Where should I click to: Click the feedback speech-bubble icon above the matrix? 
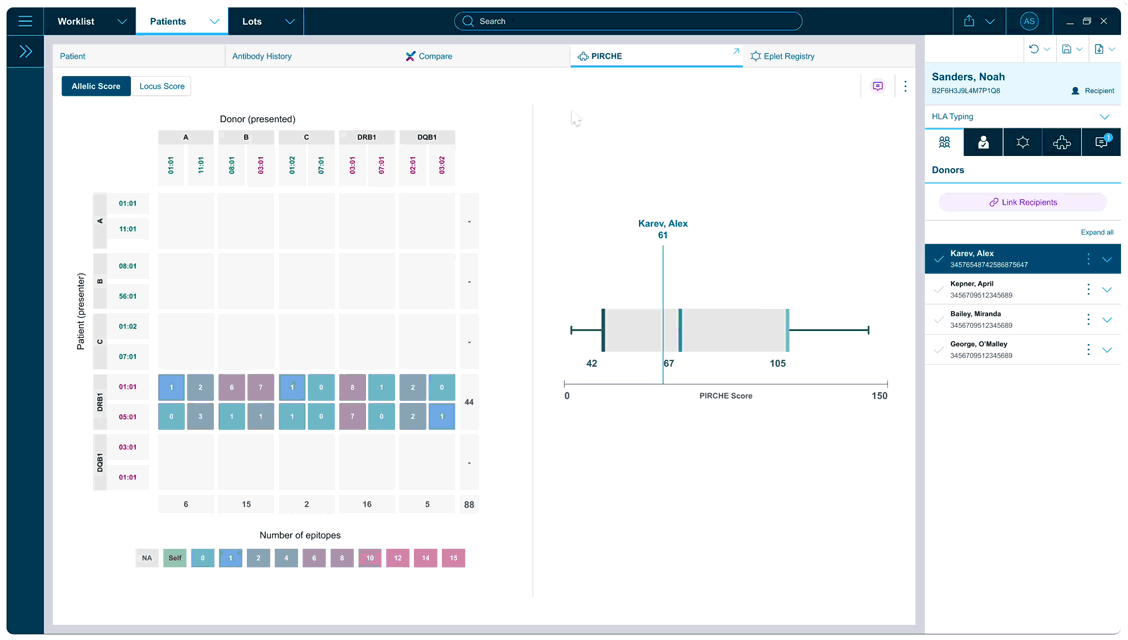[x=877, y=86]
